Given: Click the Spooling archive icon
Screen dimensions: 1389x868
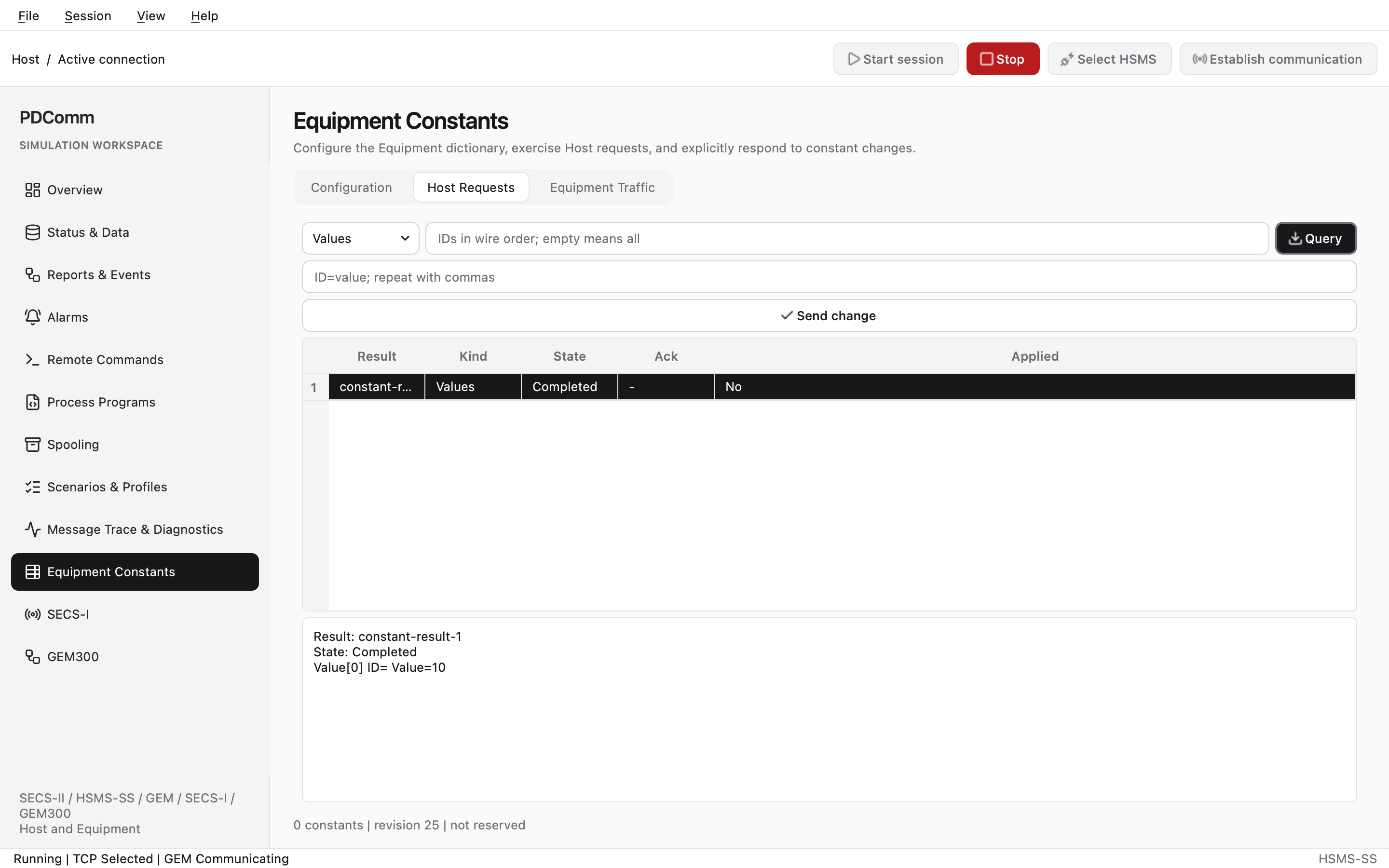Looking at the screenshot, I should point(33,445).
